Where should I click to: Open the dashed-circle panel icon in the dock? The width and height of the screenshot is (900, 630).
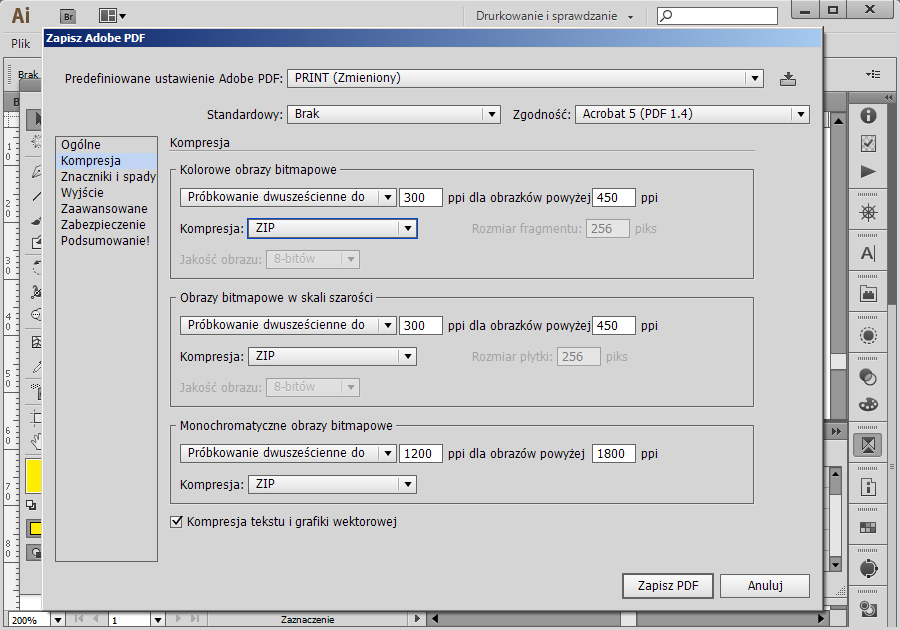868,335
